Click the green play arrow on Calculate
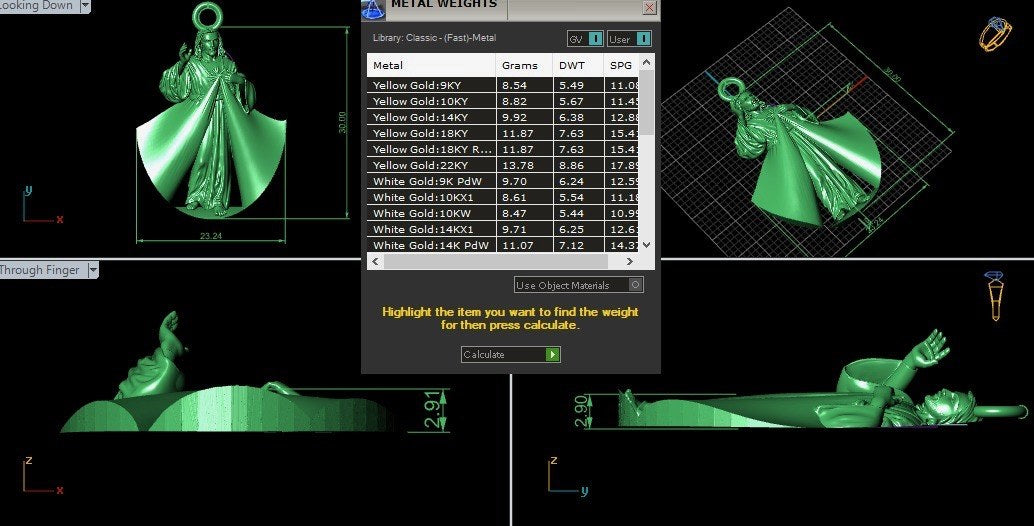The height and width of the screenshot is (526, 1034). (x=553, y=355)
